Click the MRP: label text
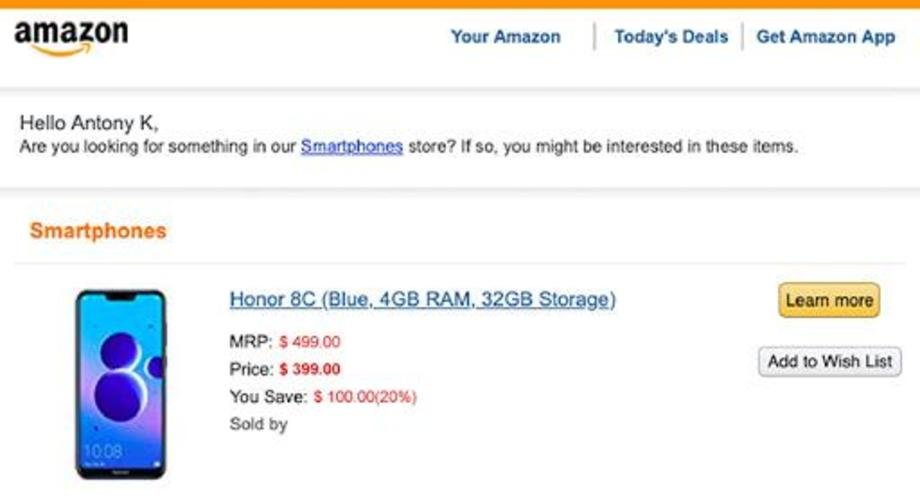Viewport: 920px width, 503px height. coord(251,342)
